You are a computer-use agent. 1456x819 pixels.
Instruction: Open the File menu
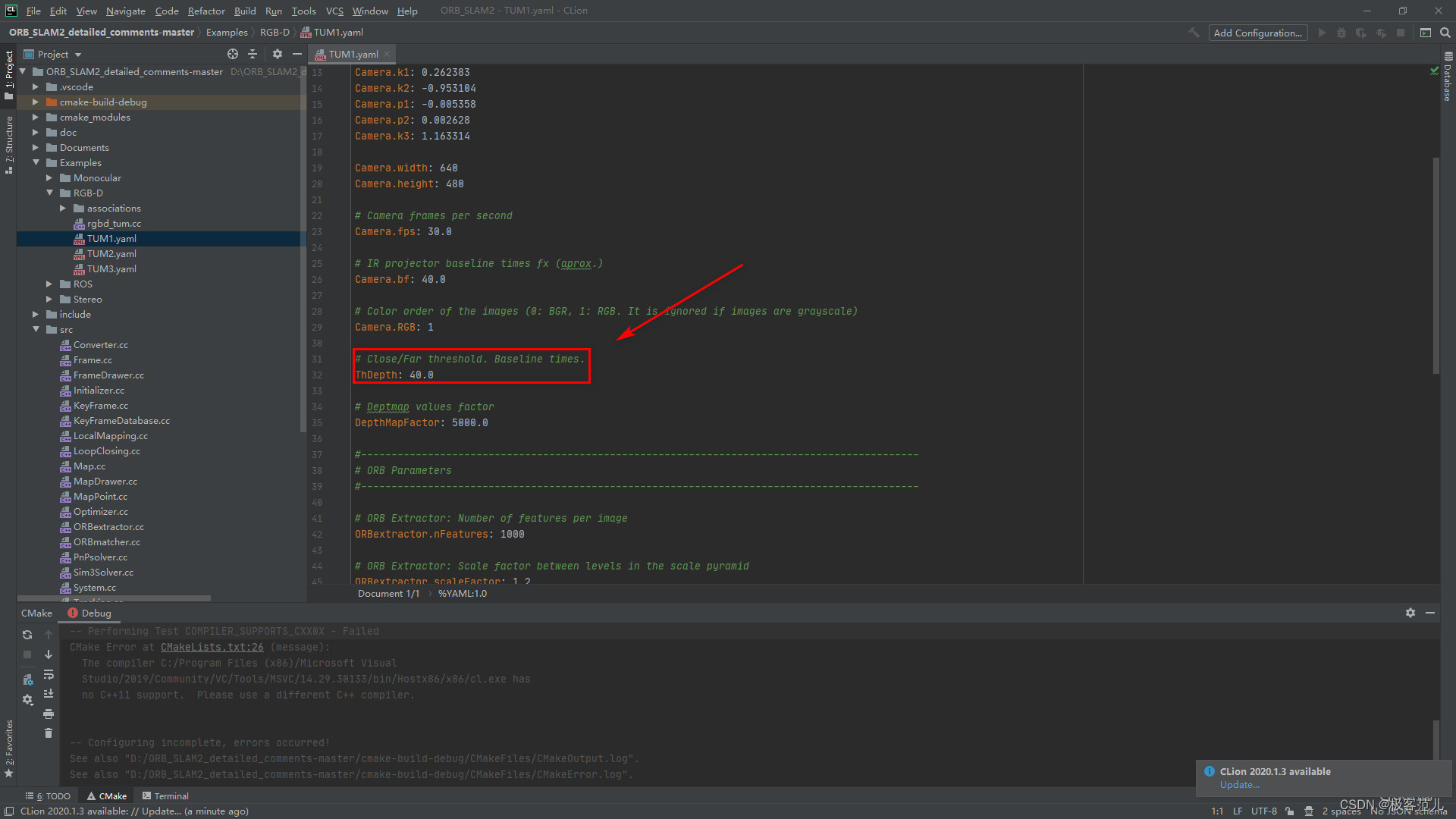[x=33, y=11]
